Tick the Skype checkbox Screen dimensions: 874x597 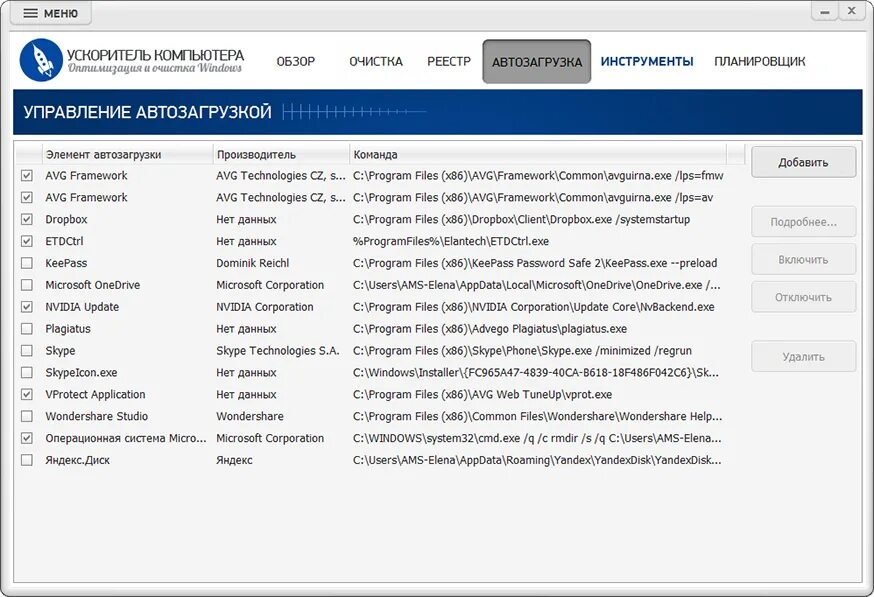pyautogui.click(x=27, y=351)
